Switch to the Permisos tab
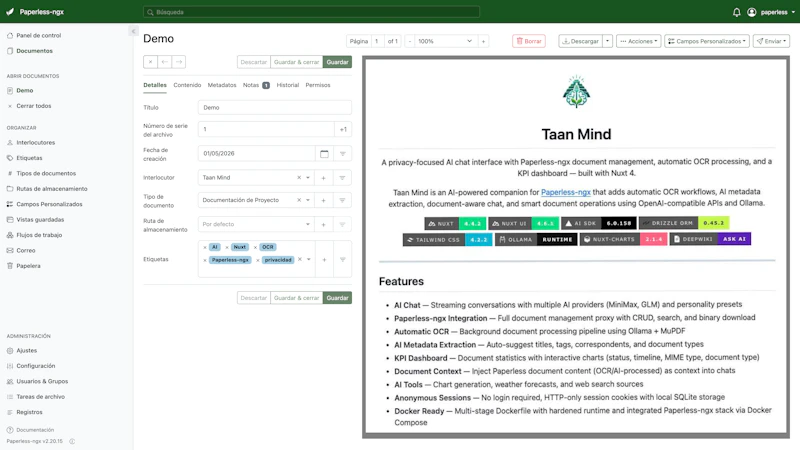This screenshot has width=800, height=450. 318,85
